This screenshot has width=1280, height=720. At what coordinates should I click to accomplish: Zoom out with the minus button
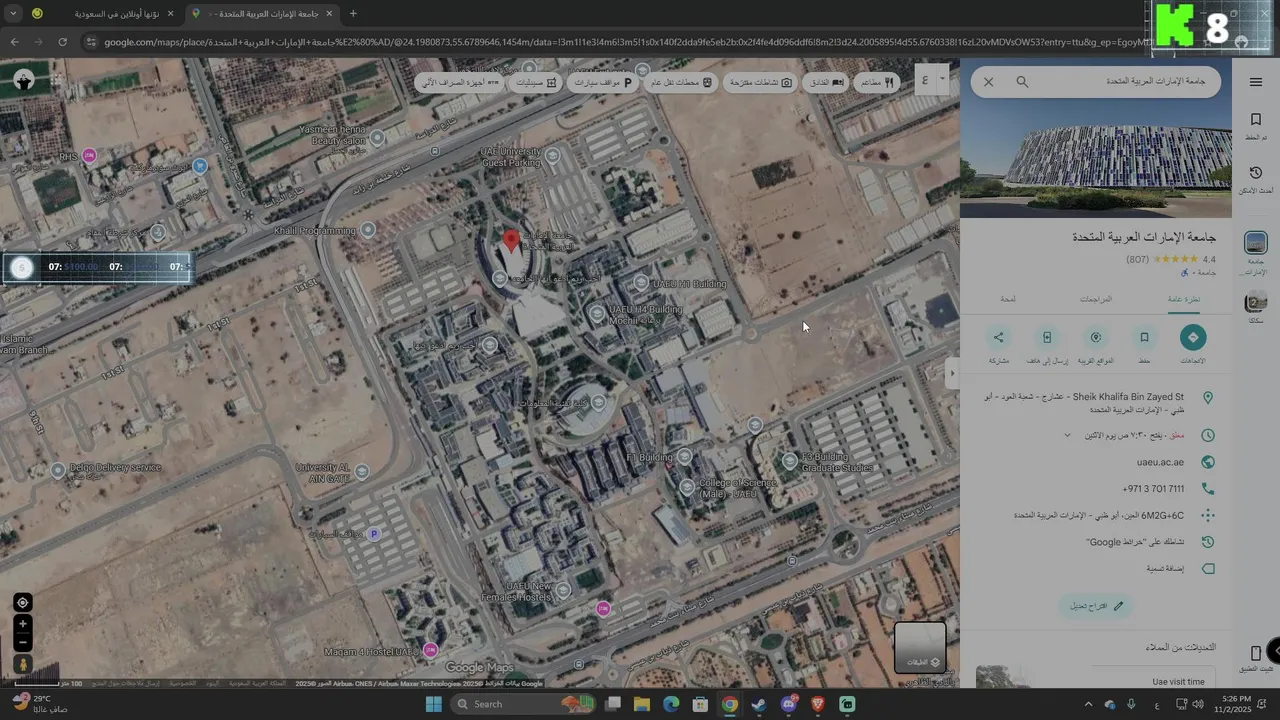[x=22, y=643]
